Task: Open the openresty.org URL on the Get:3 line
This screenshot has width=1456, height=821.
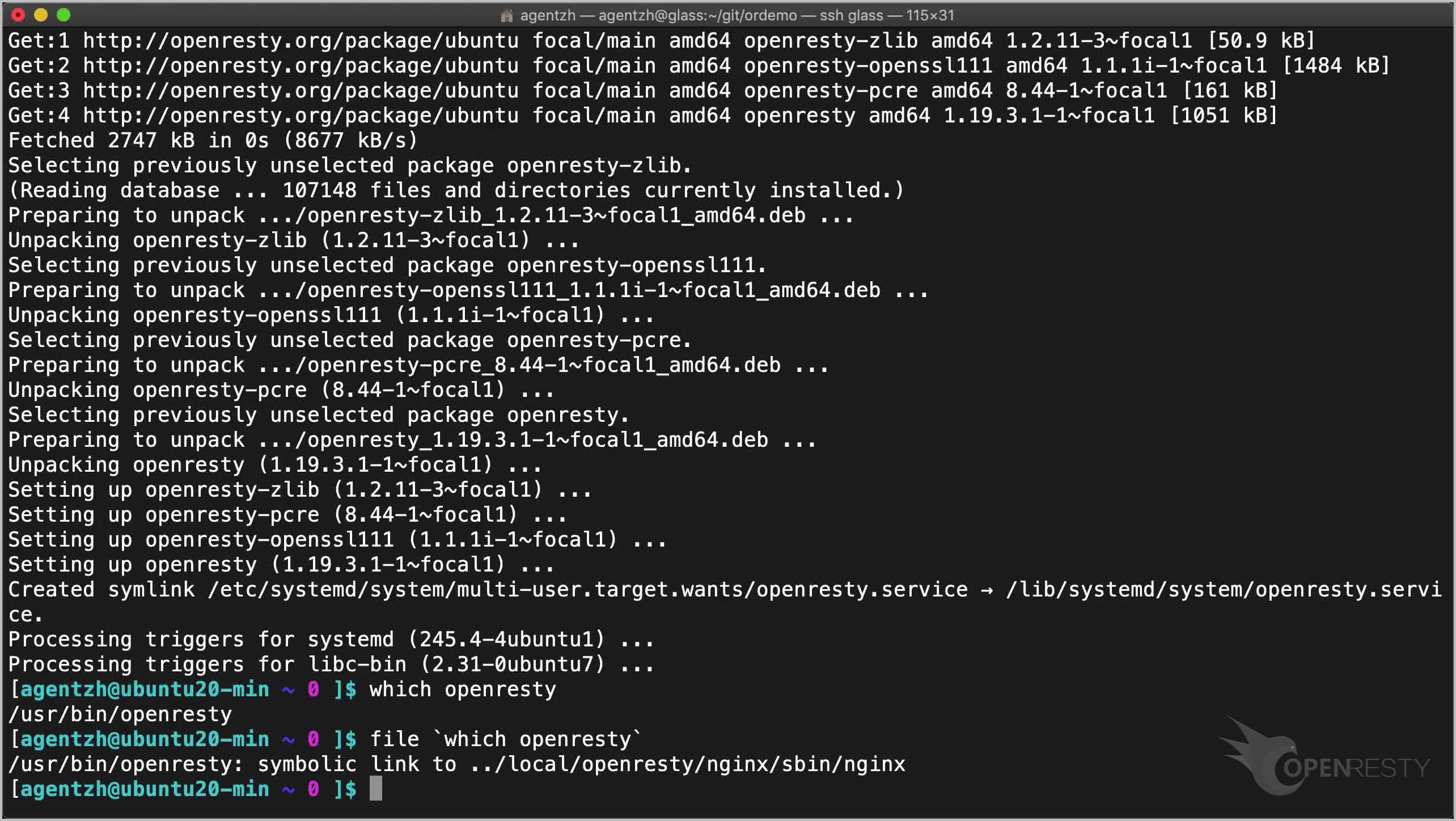Action: click(x=300, y=91)
